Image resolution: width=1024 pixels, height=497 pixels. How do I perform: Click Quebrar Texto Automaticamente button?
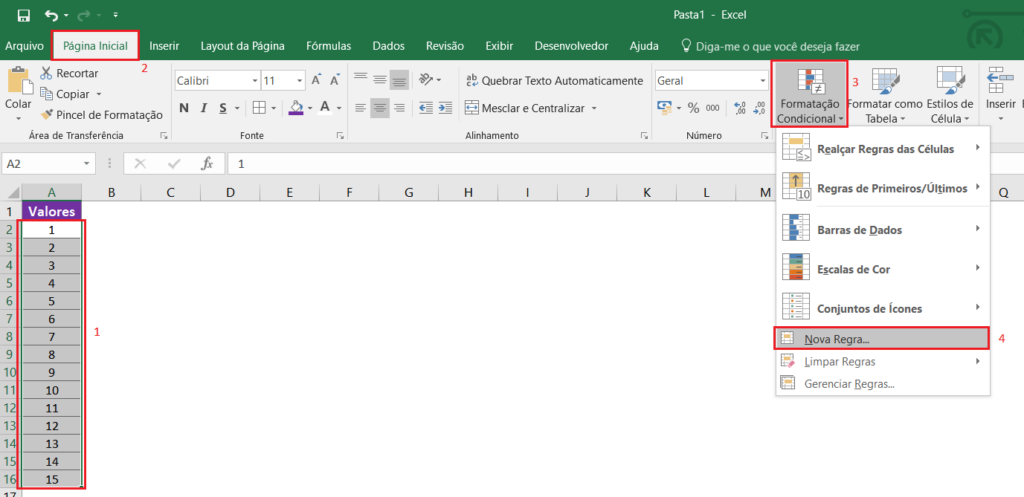tap(553, 80)
